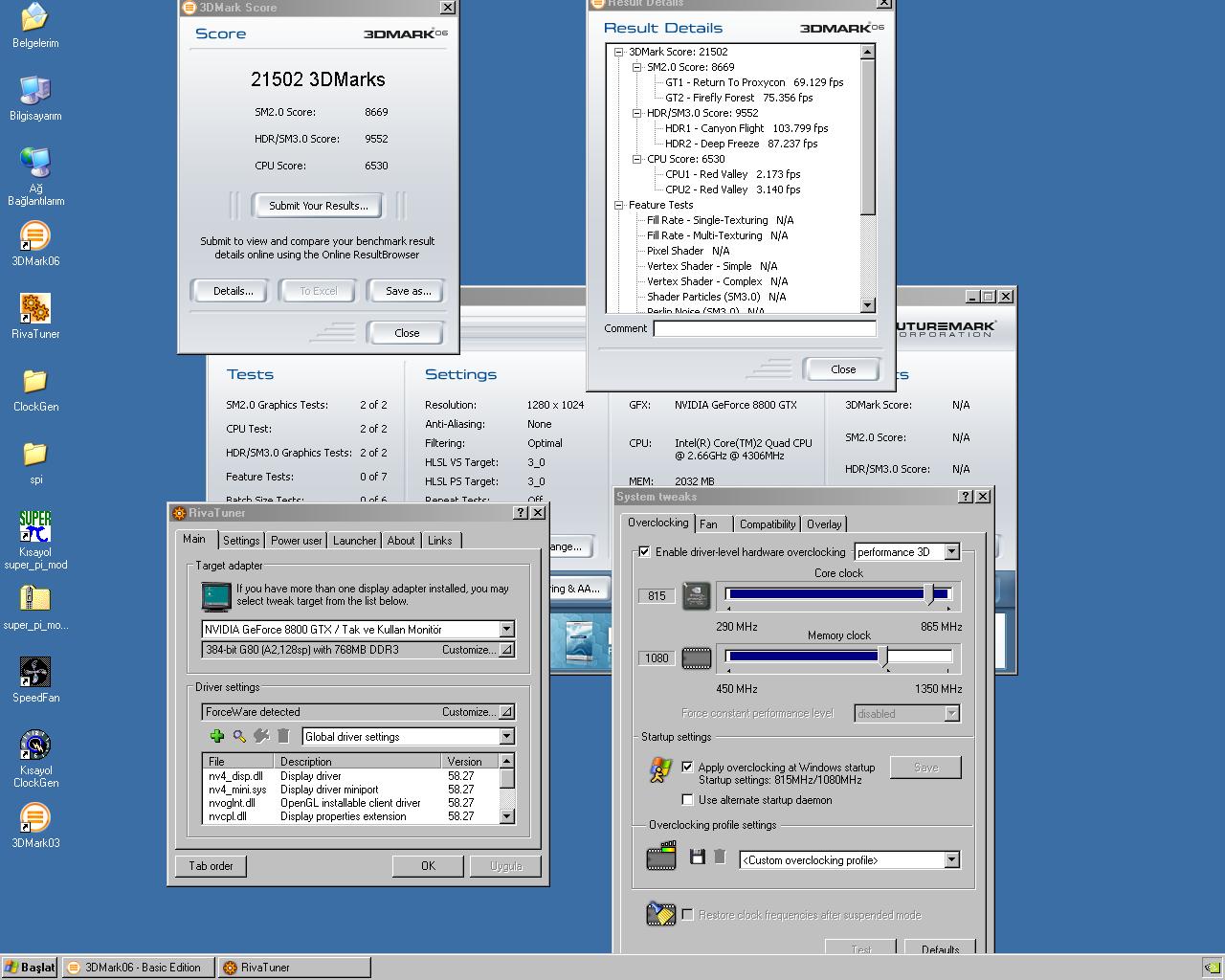
Task: Toggle Apply overclocking at Windows startup
Action: [x=687, y=767]
